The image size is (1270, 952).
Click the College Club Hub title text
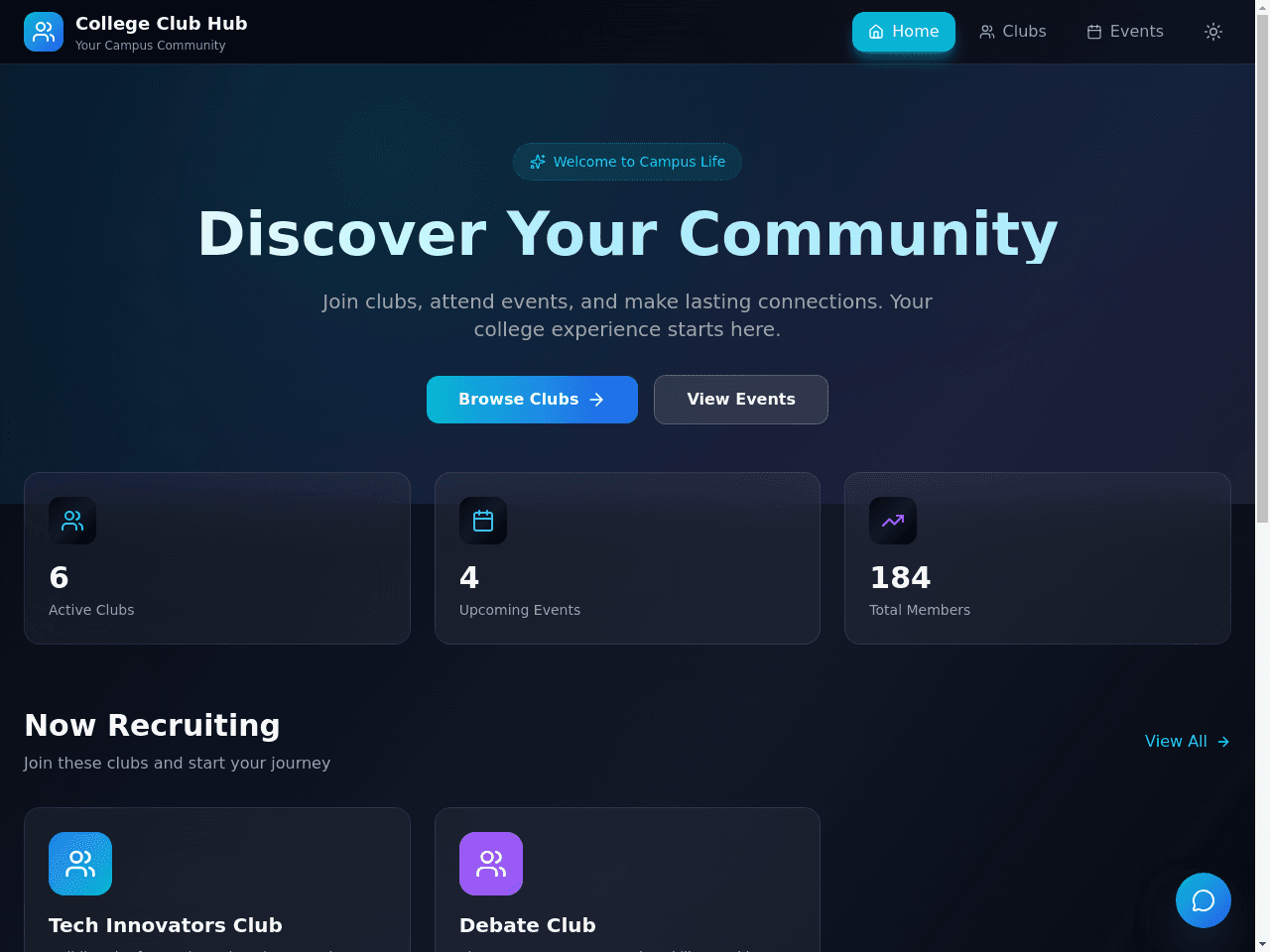point(162,24)
